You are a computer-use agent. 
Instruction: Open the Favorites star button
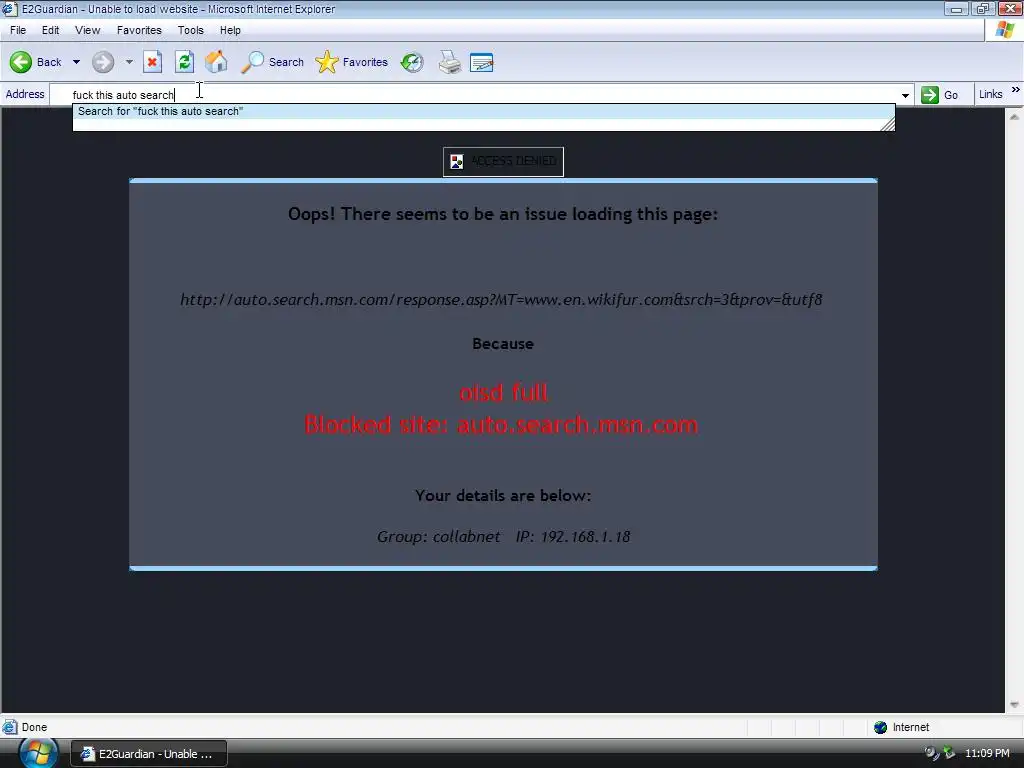click(351, 62)
